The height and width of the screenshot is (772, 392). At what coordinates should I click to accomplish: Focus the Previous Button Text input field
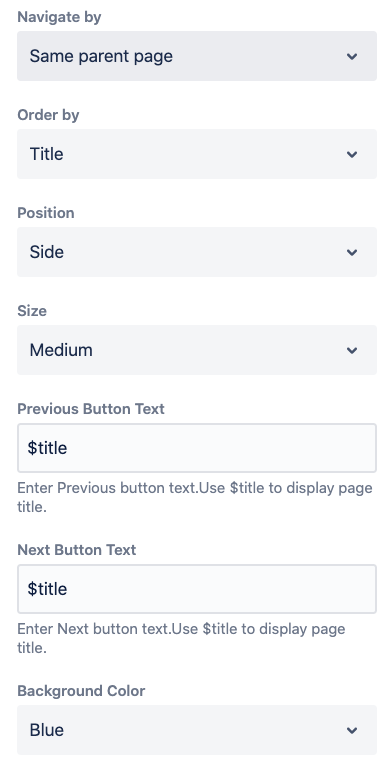[197, 448]
